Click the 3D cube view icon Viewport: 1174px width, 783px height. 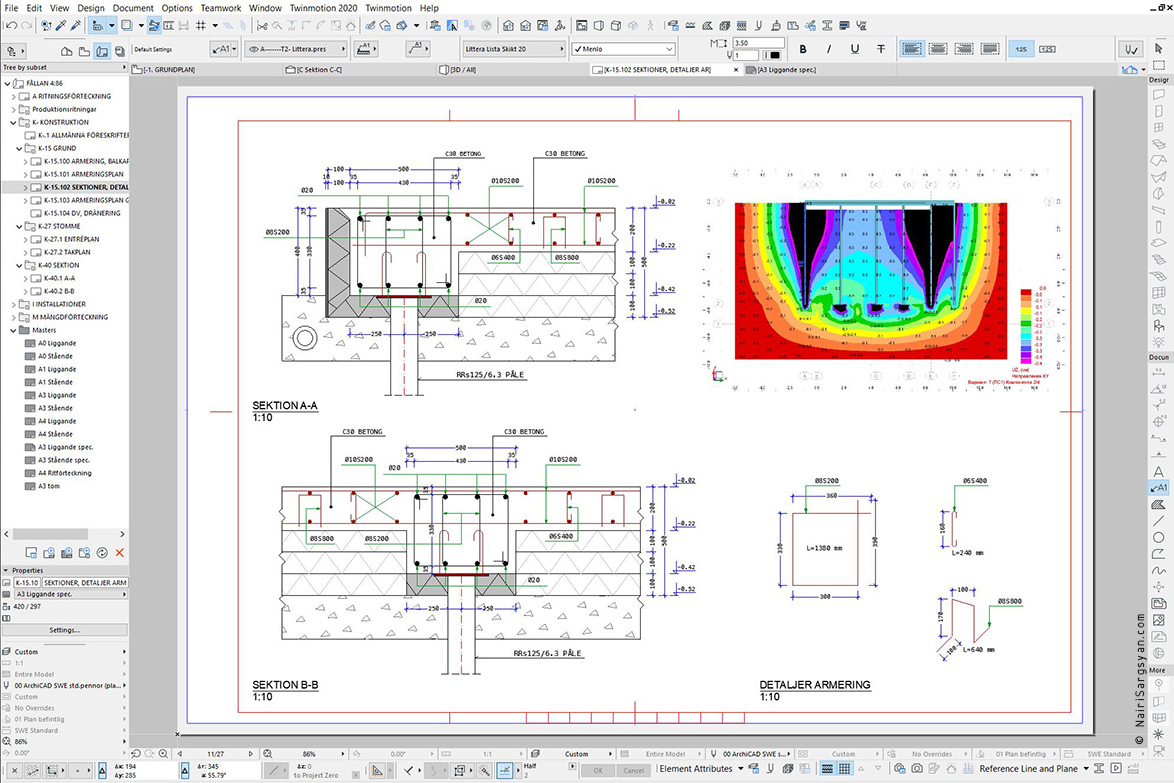coord(615,25)
